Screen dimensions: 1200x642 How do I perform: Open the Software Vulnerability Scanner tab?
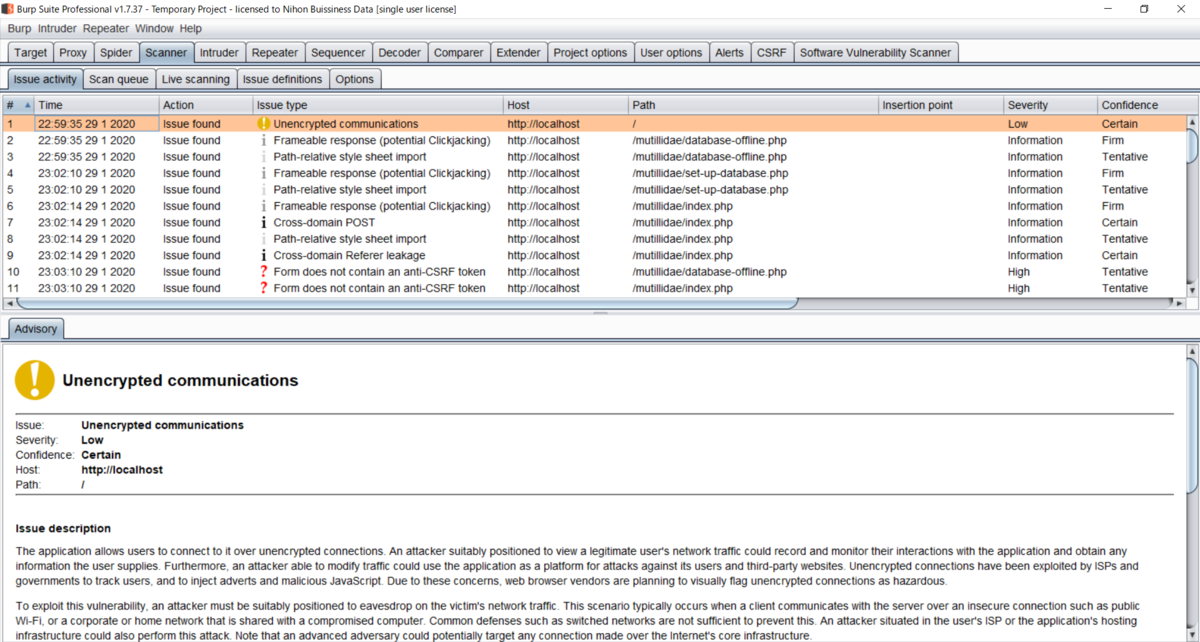coord(875,52)
